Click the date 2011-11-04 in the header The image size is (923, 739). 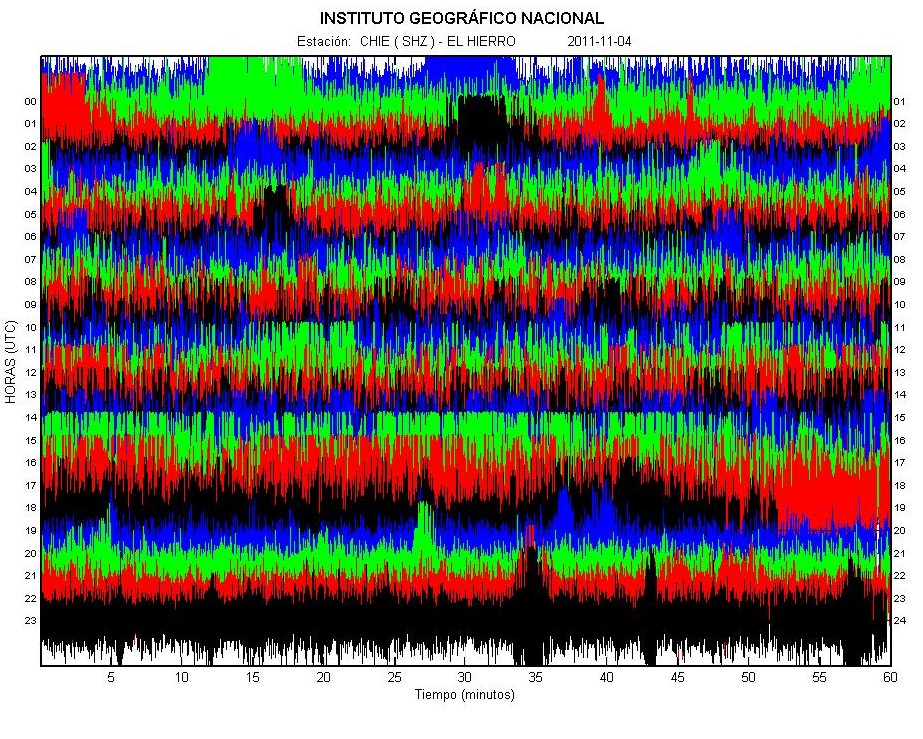pyautogui.click(x=599, y=42)
